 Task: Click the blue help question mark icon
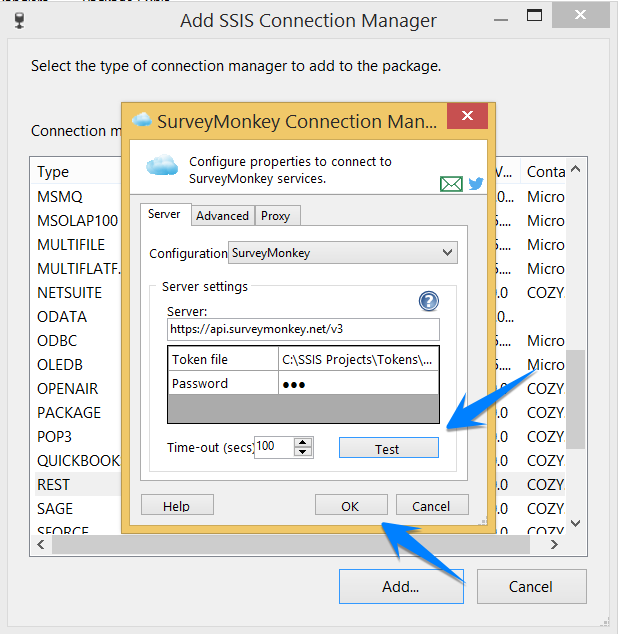coord(429,301)
